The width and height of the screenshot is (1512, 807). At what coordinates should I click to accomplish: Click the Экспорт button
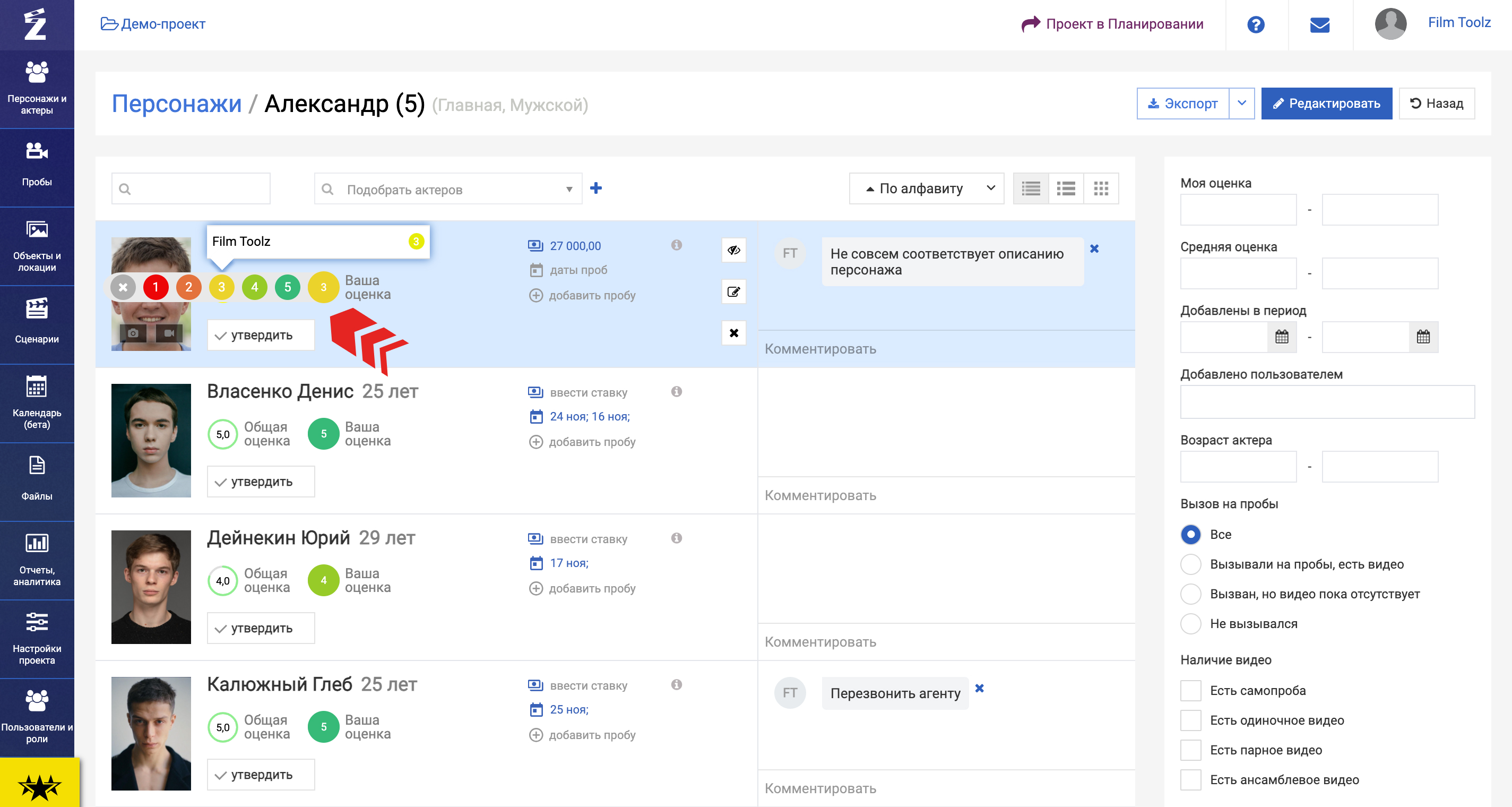point(1183,104)
